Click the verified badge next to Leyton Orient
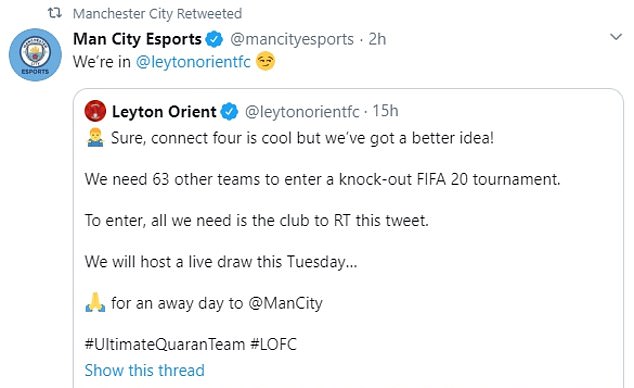The width and height of the screenshot is (634, 388). click(x=229, y=112)
